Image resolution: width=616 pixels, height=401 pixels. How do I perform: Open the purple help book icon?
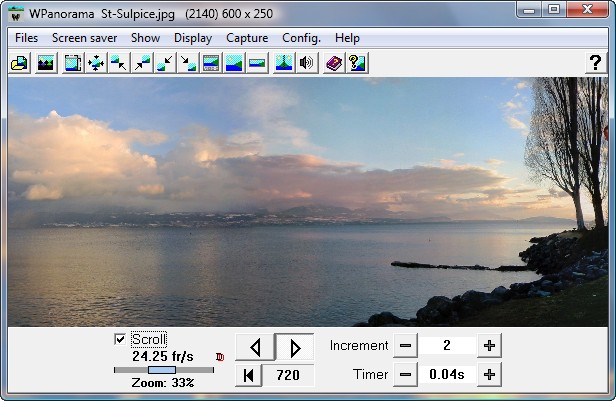334,63
